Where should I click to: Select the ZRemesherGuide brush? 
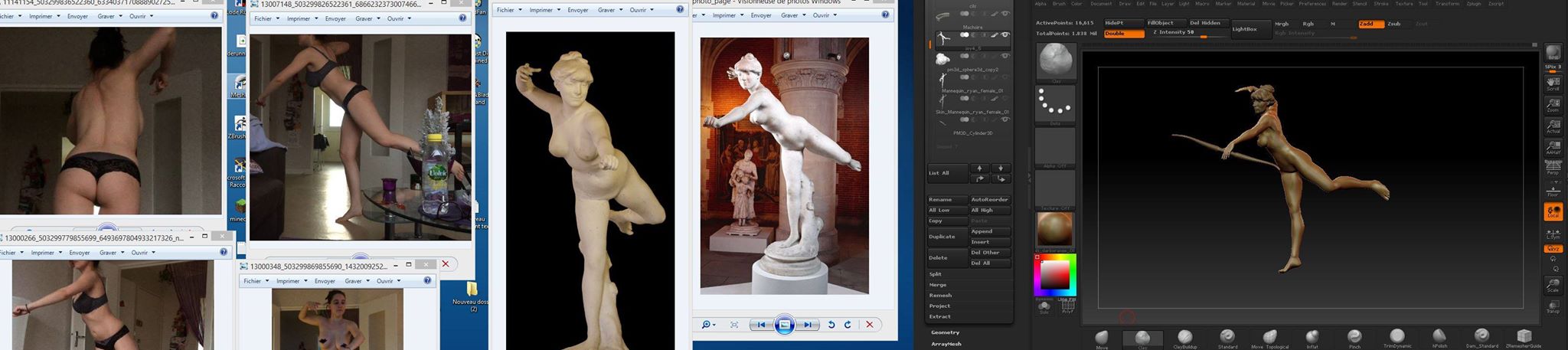(x=1524, y=339)
